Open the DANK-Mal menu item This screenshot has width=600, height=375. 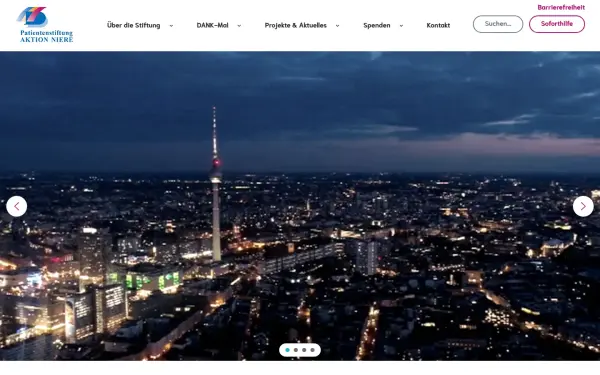(212, 25)
